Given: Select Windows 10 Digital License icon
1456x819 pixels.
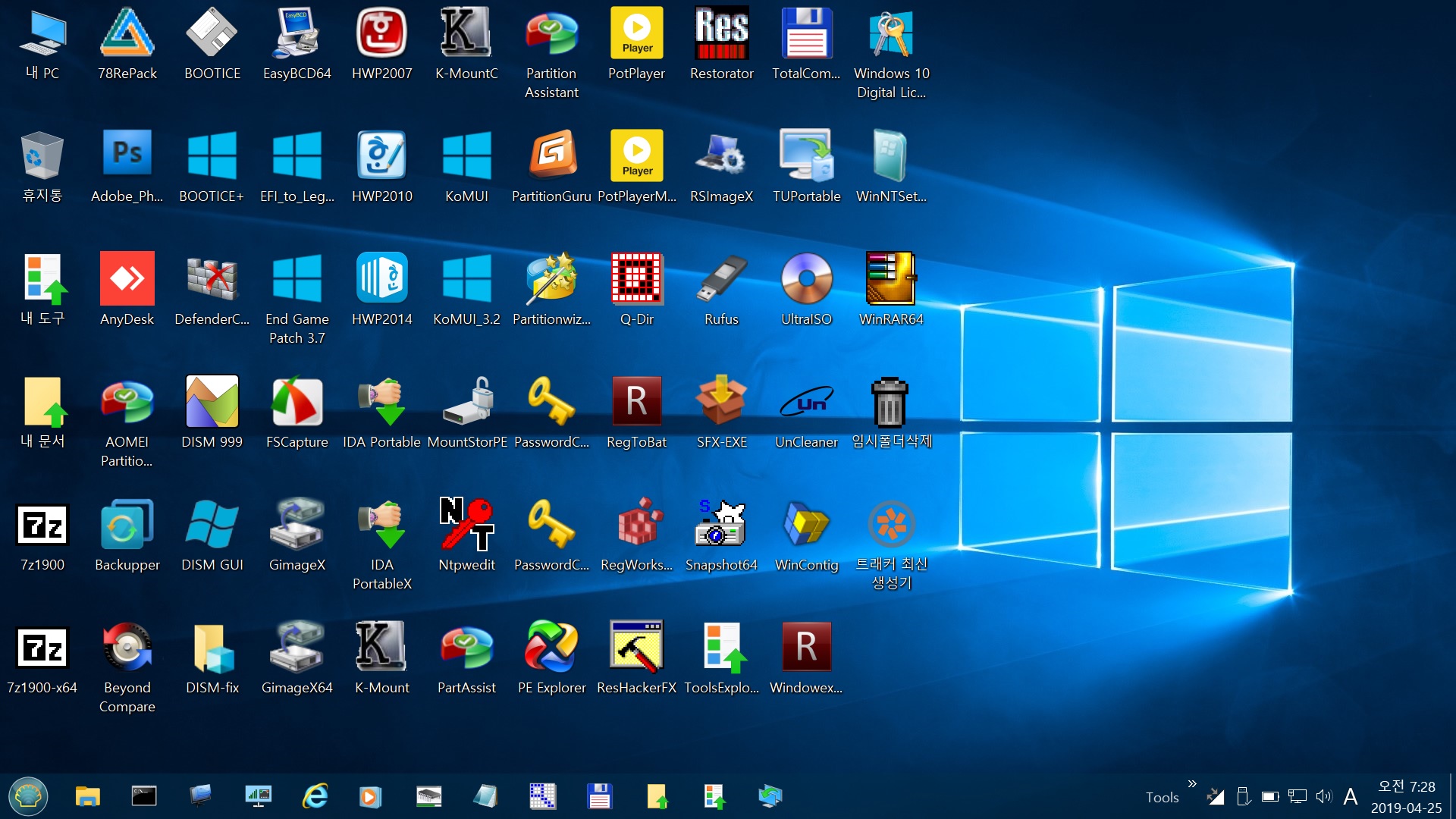Looking at the screenshot, I should click(x=891, y=33).
